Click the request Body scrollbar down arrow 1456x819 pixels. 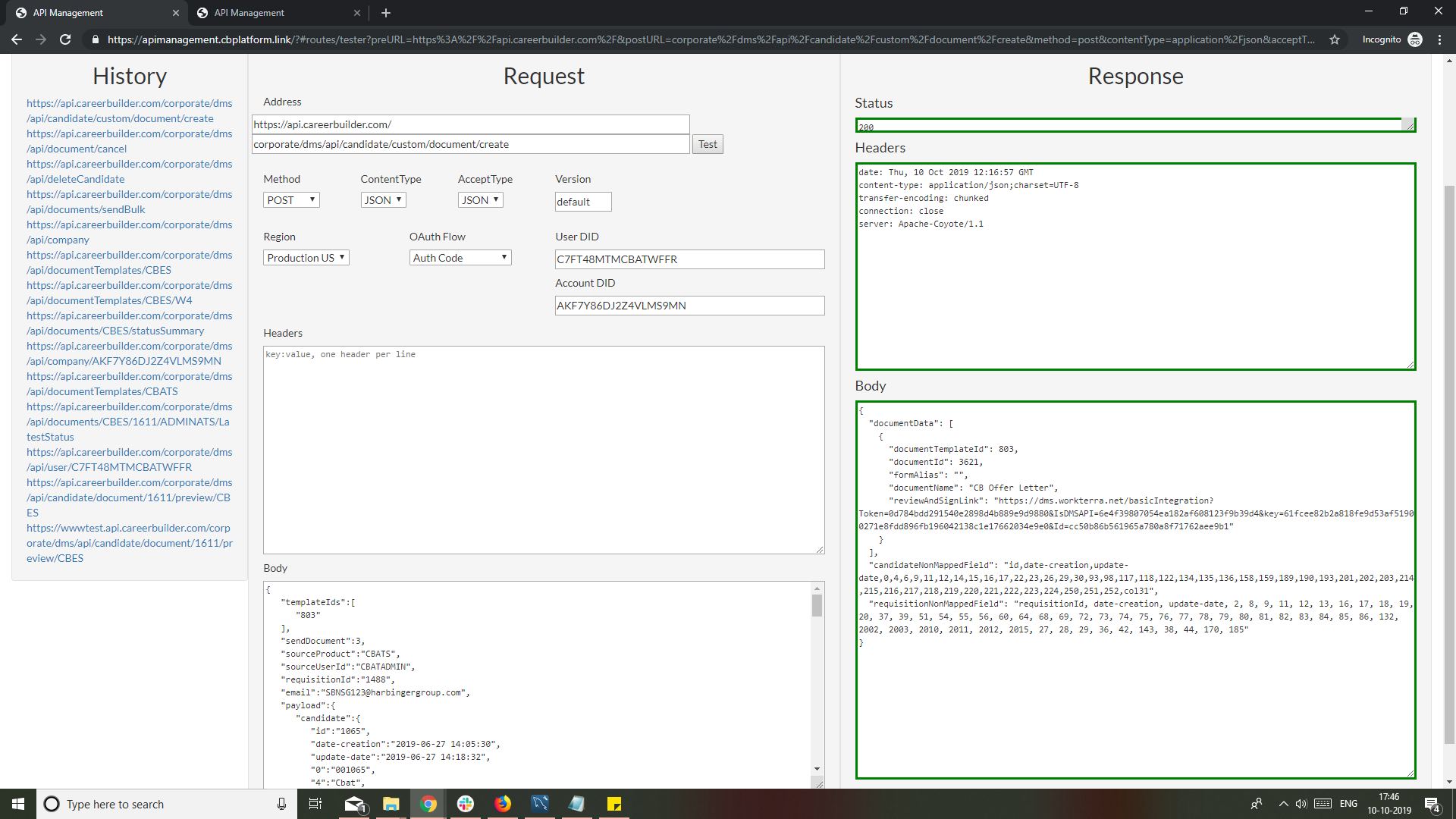[817, 769]
